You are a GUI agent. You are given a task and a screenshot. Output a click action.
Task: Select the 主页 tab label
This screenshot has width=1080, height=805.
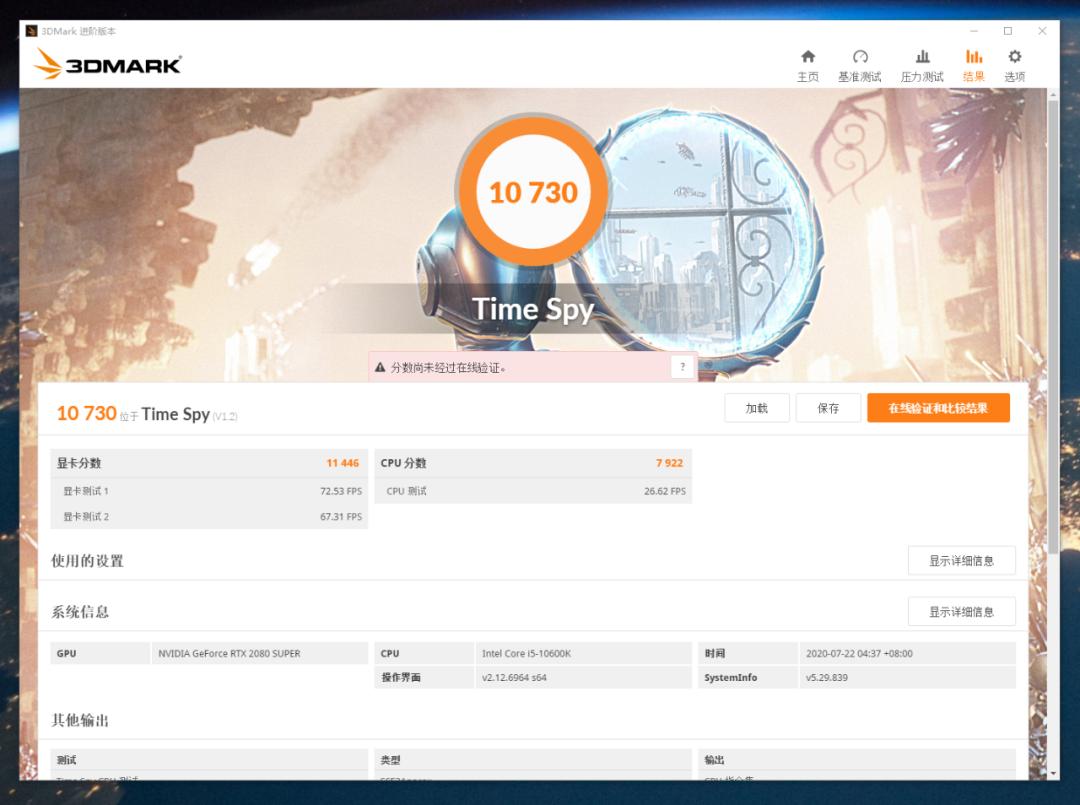[808, 76]
